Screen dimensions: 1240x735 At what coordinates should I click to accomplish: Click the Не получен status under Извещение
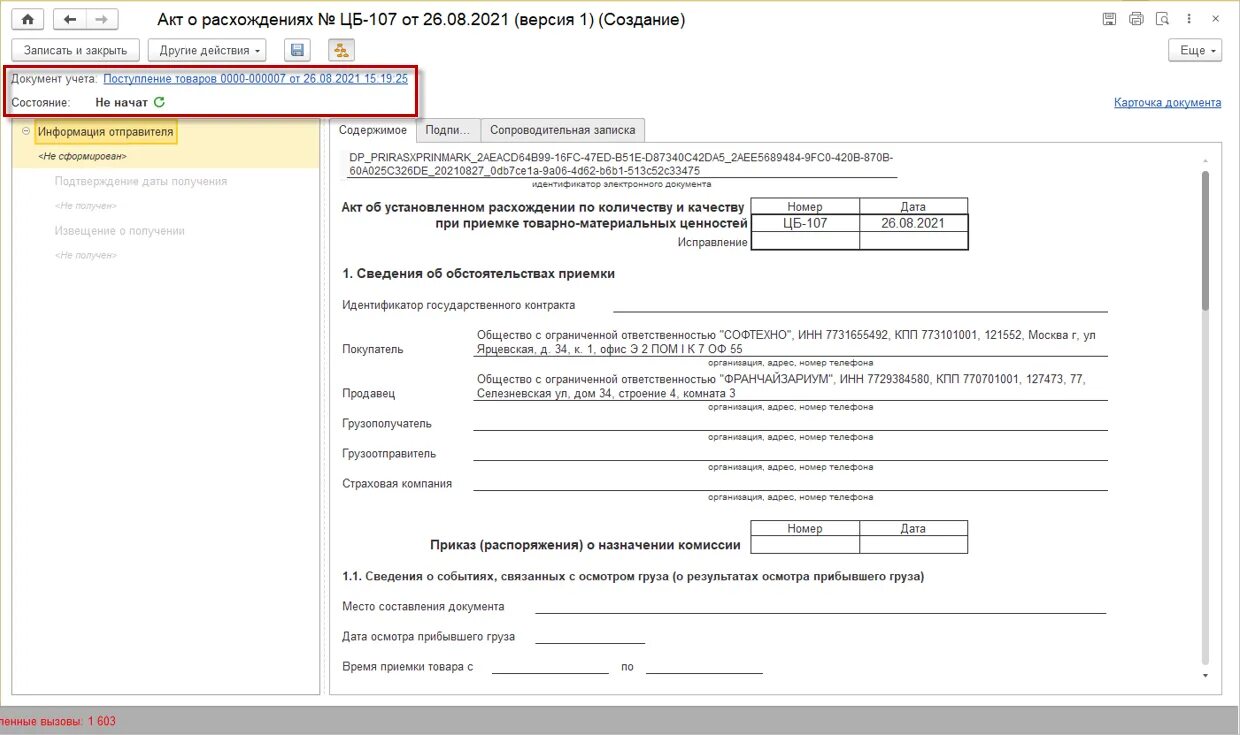click(86, 256)
